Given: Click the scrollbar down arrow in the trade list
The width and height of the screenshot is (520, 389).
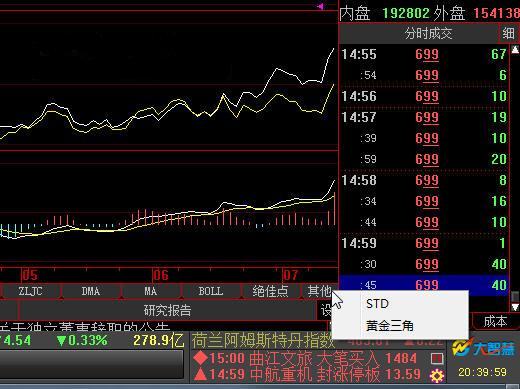Looking at the screenshot, I should click(x=515, y=307).
